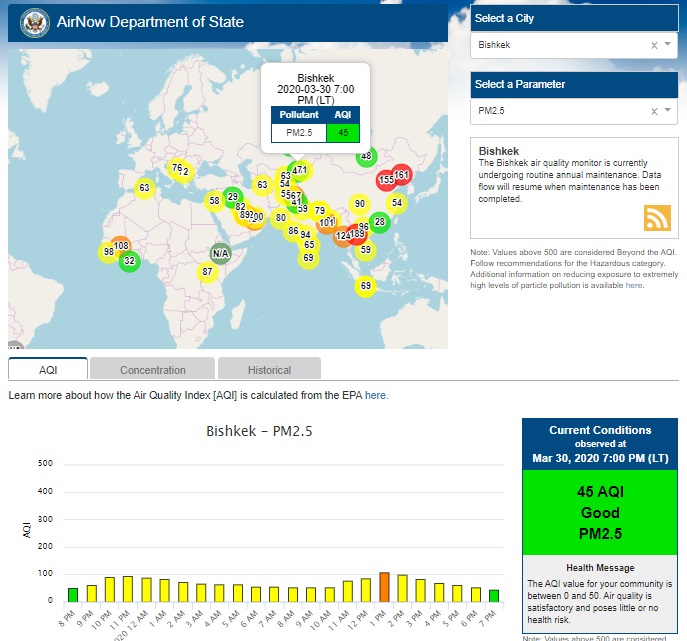Select the gray N/A map marker
Screen dimensions: 687x641
point(221,253)
